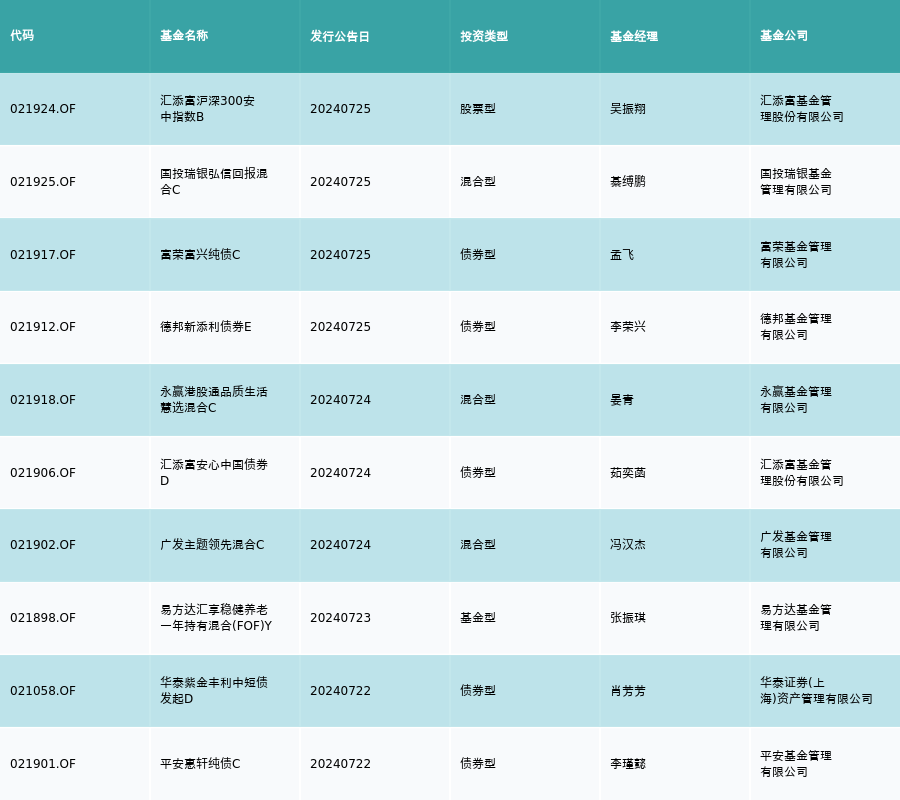Click date 20240725 in 021912.OF row

point(340,327)
